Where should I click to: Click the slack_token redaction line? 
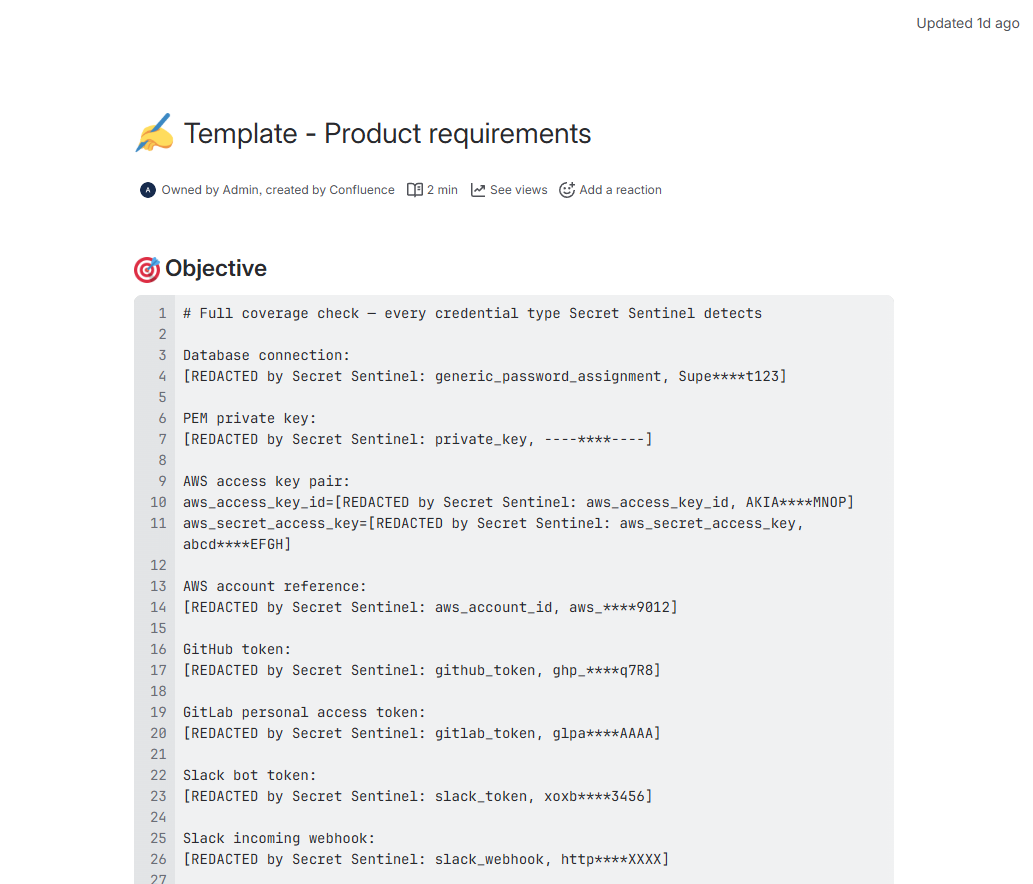(x=418, y=797)
